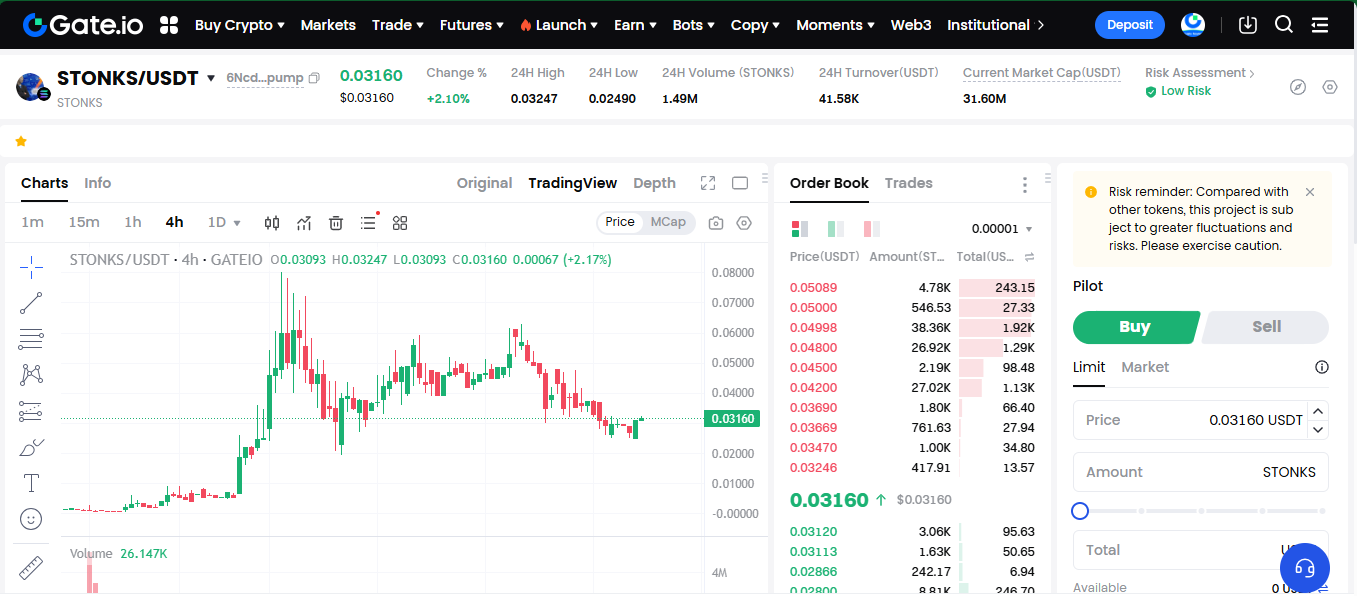The height and width of the screenshot is (596, 1357).
Task: Select the crosshair cursor tool
Action: (x=31, y=266)
